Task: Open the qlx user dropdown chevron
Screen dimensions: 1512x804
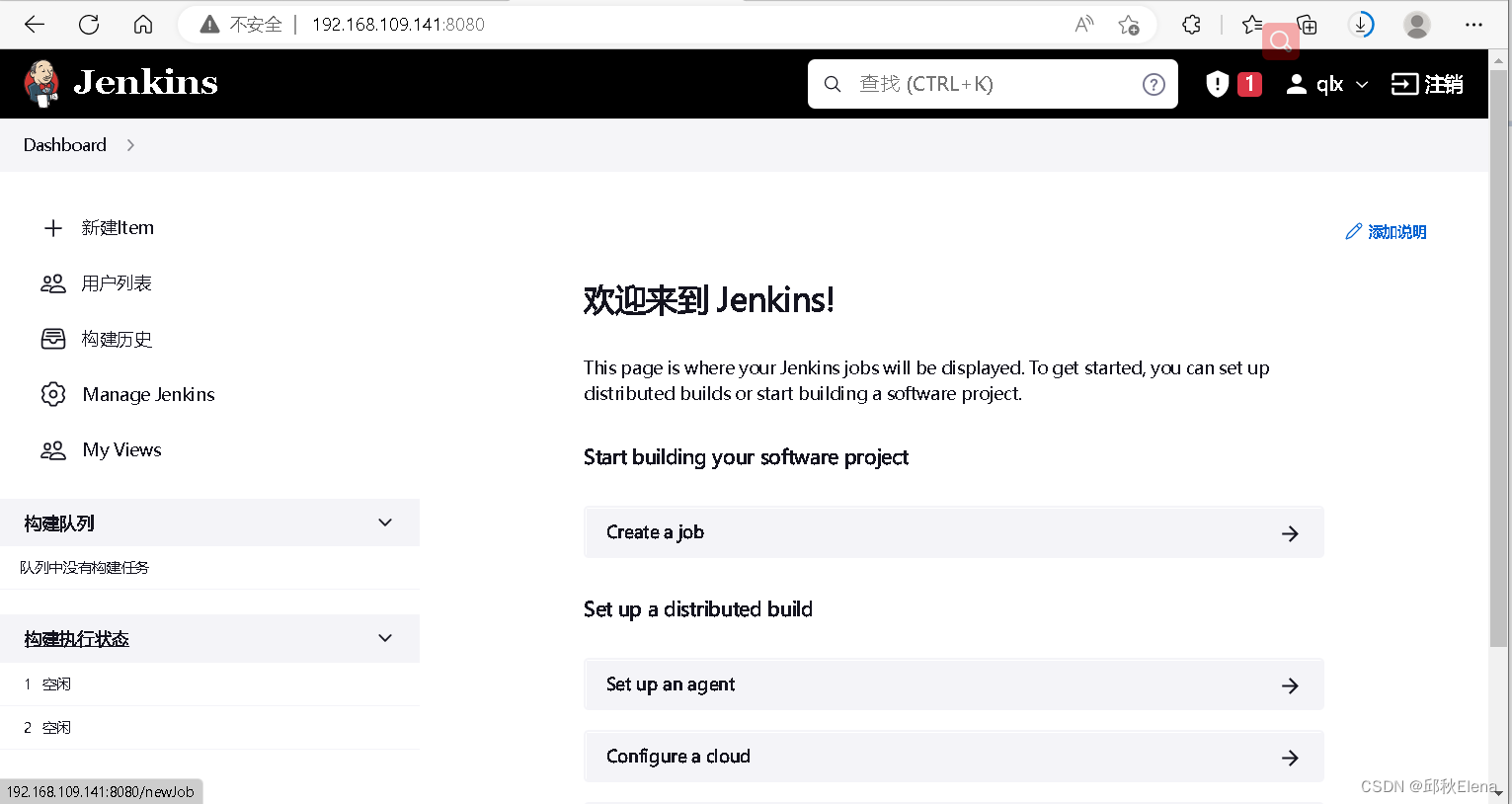Action: (x=1362, y=85)
